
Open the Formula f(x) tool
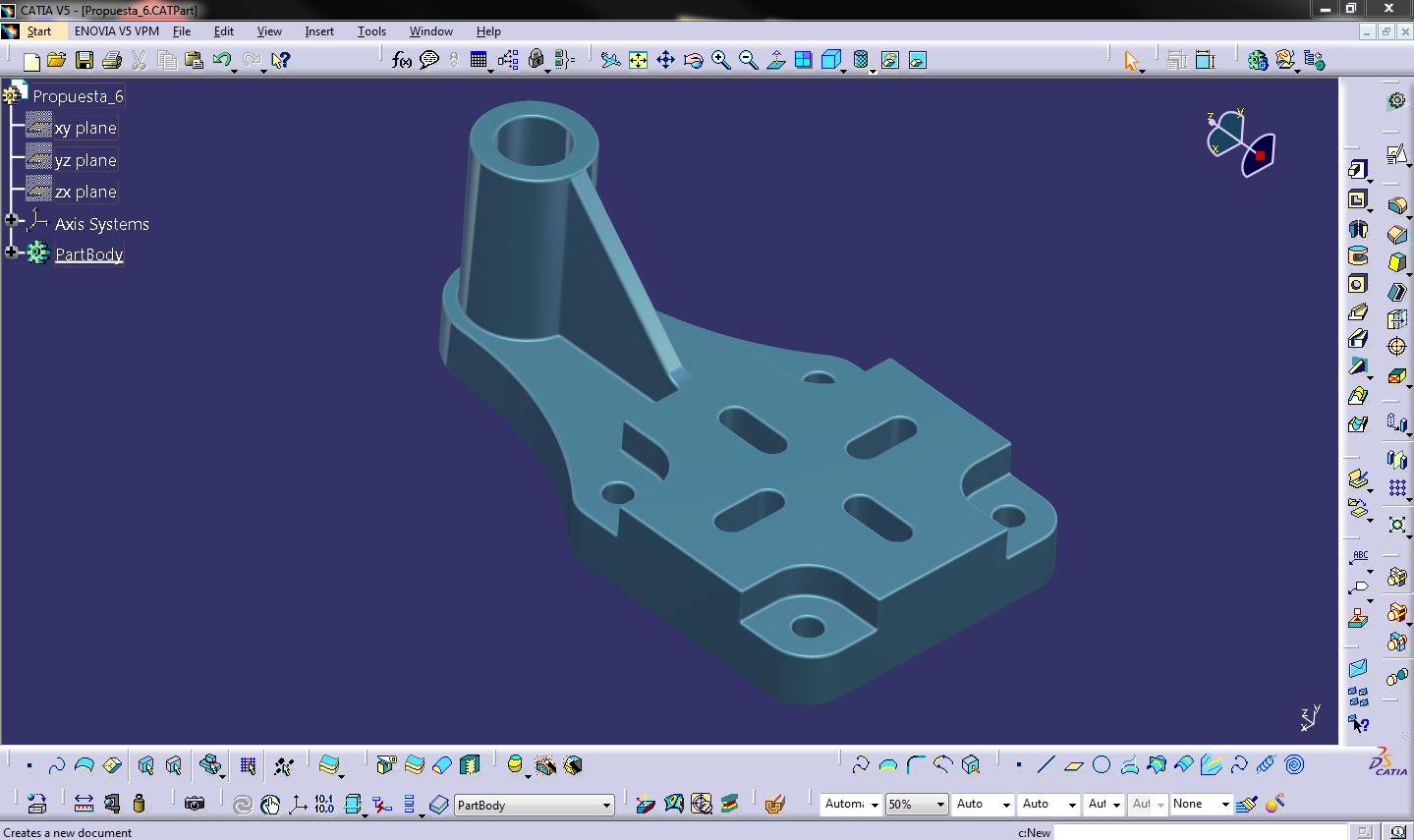401,61
